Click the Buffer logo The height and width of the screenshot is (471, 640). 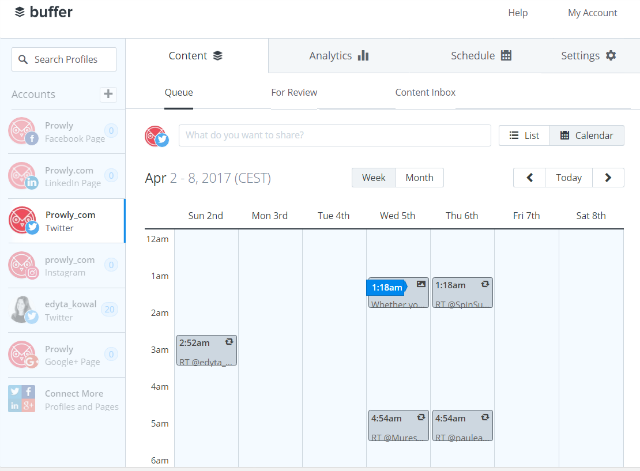(x=43, y=12)
